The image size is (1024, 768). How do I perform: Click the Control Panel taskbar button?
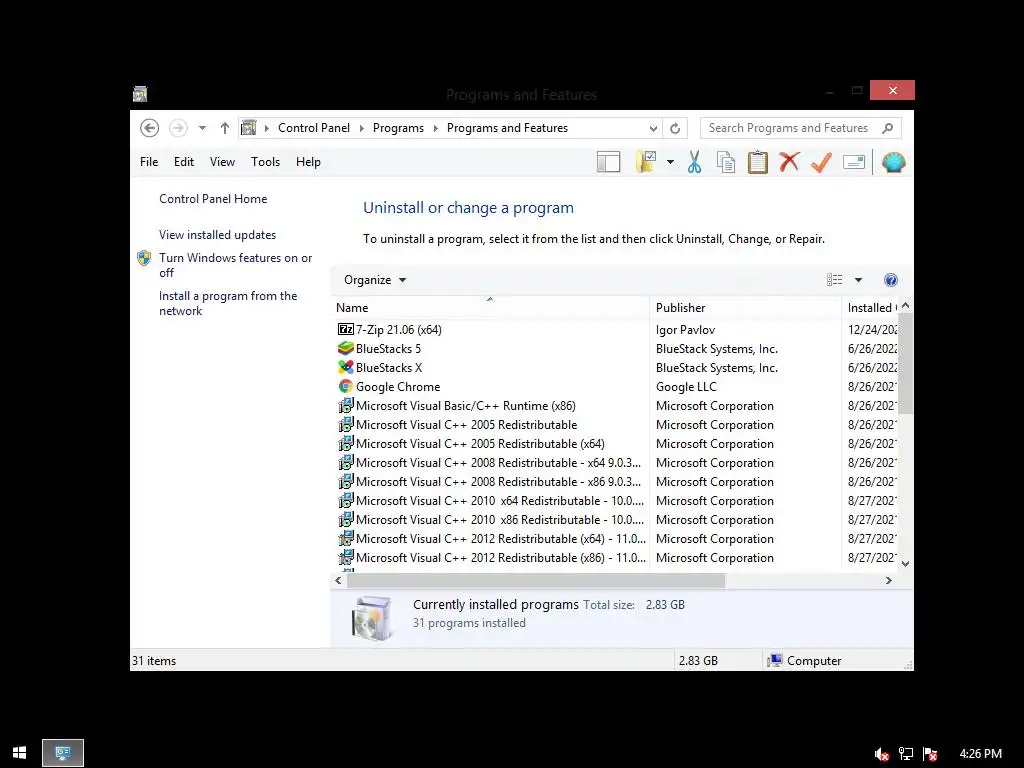[x=63, y=753]
